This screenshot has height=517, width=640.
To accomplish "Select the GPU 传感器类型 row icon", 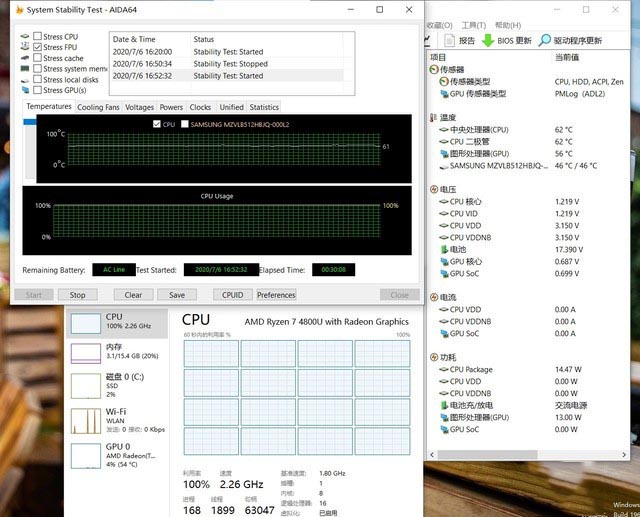I will pos(444,94).
